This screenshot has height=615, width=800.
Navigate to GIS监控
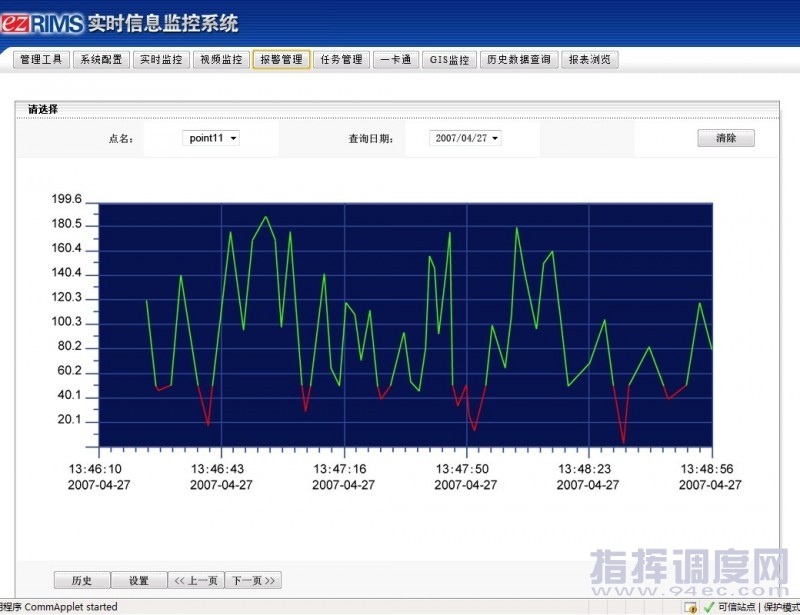[x=449, y=60]
